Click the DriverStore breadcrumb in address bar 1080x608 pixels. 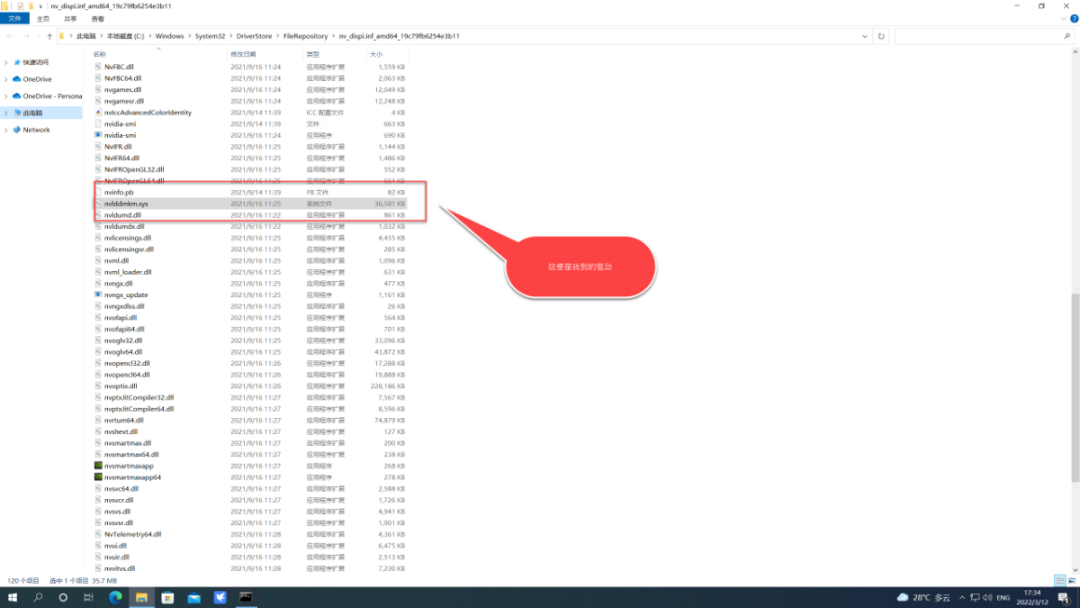pos(254,36)
